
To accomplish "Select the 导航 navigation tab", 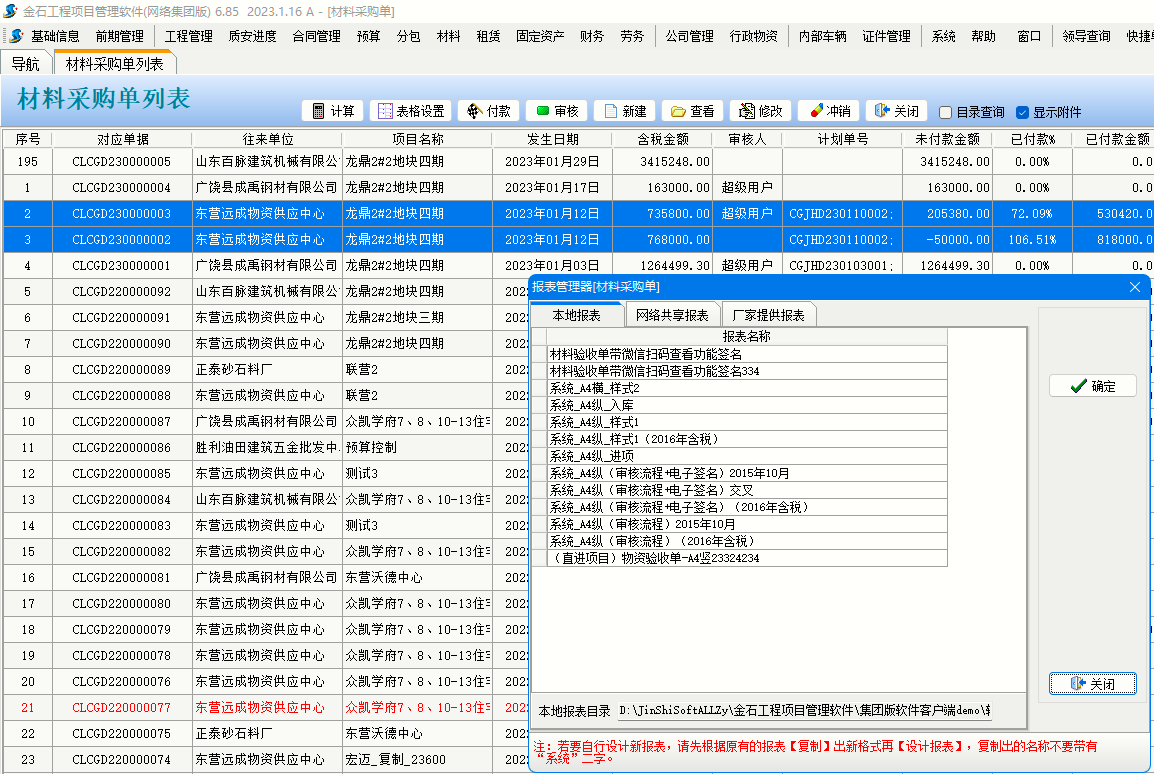I will point(26,64).
